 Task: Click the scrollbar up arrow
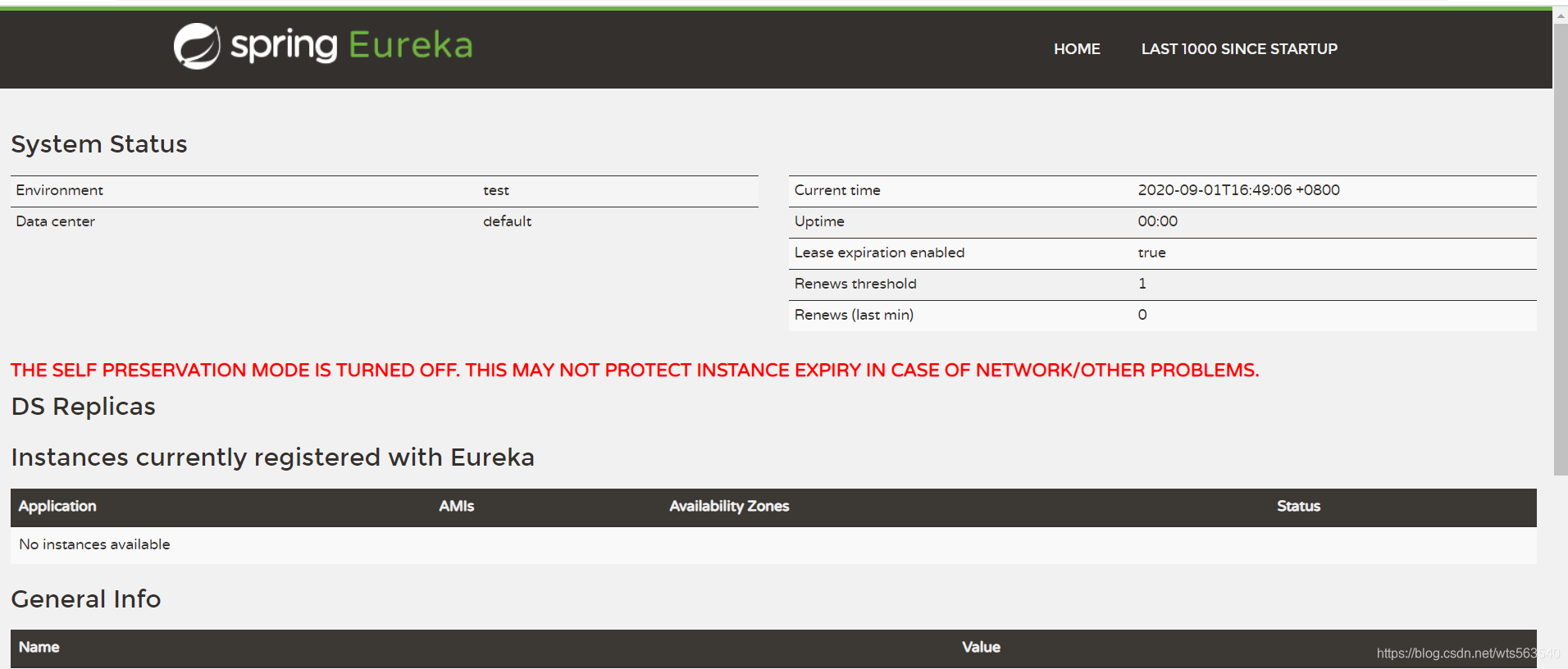pos(1561,15)
